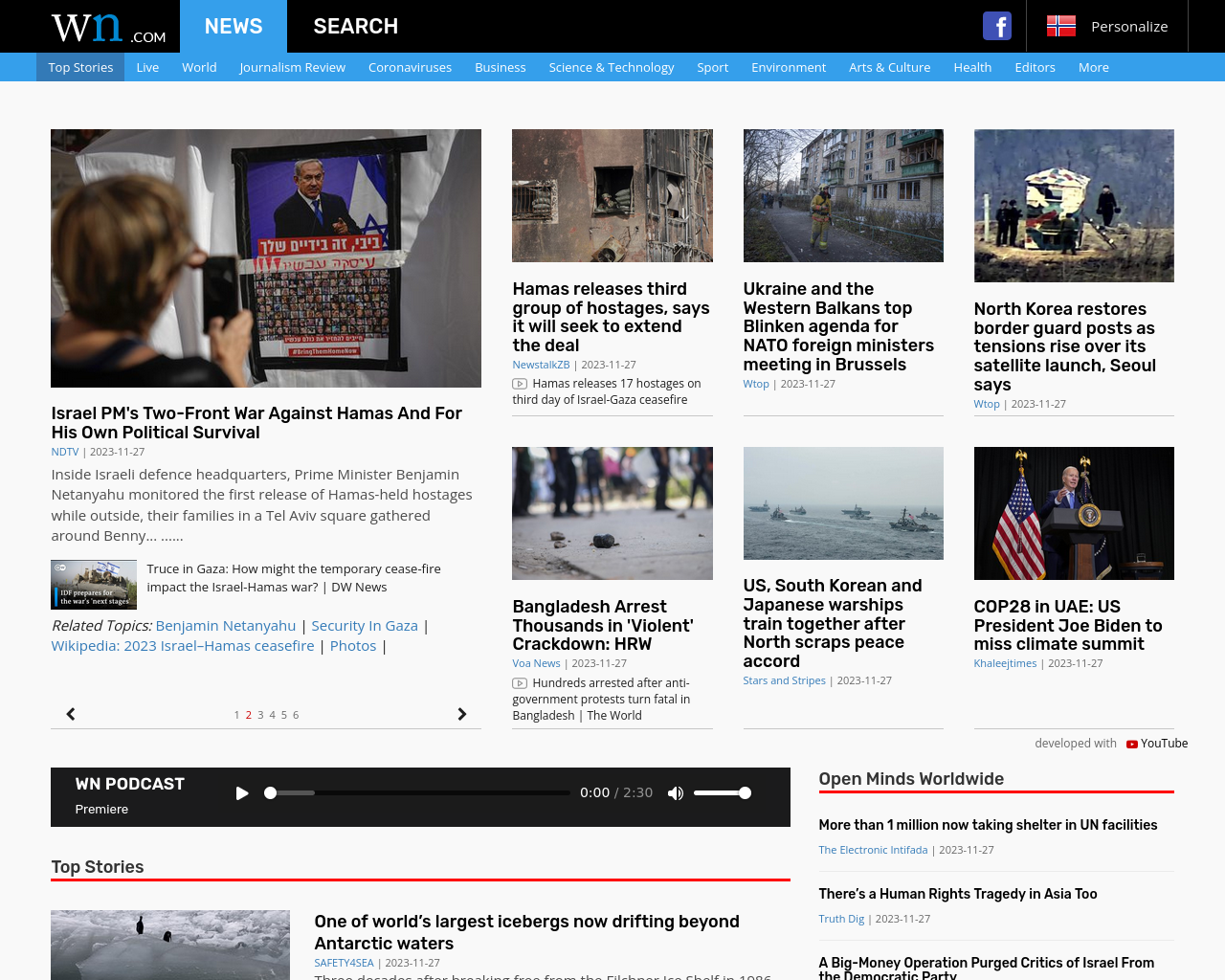Open Truce in Gaza DW News thumbnail
1225x980 pixels.
[94, 585]
